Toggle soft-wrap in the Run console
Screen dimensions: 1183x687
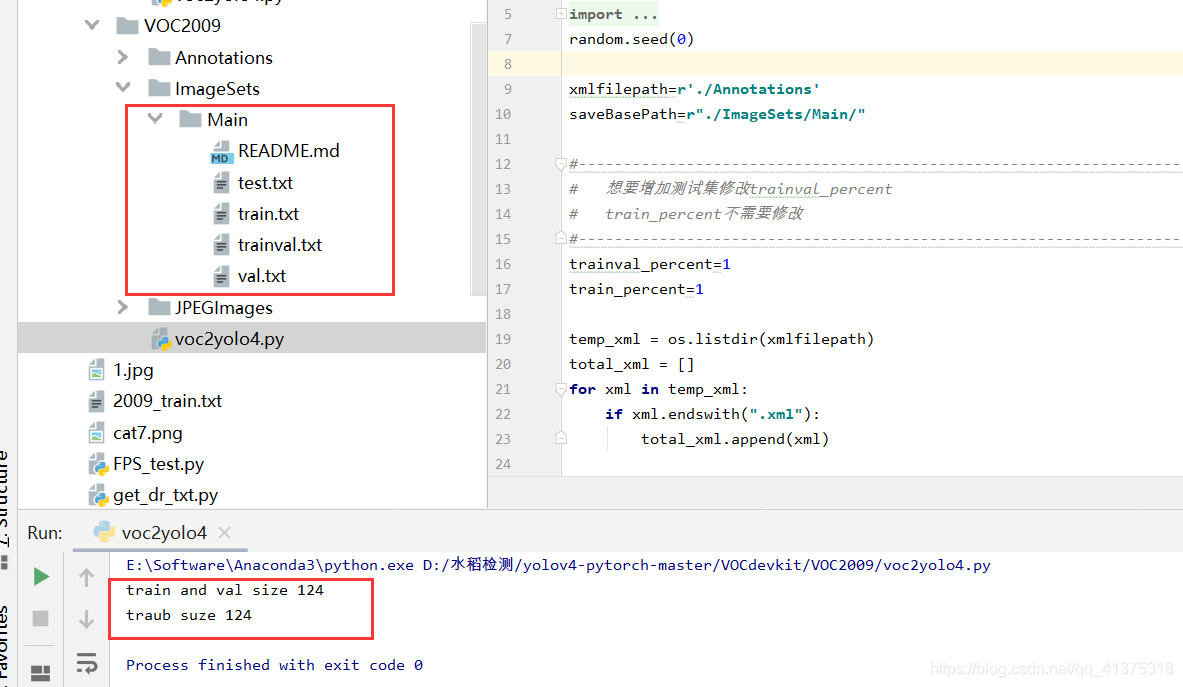pos(87,663)
